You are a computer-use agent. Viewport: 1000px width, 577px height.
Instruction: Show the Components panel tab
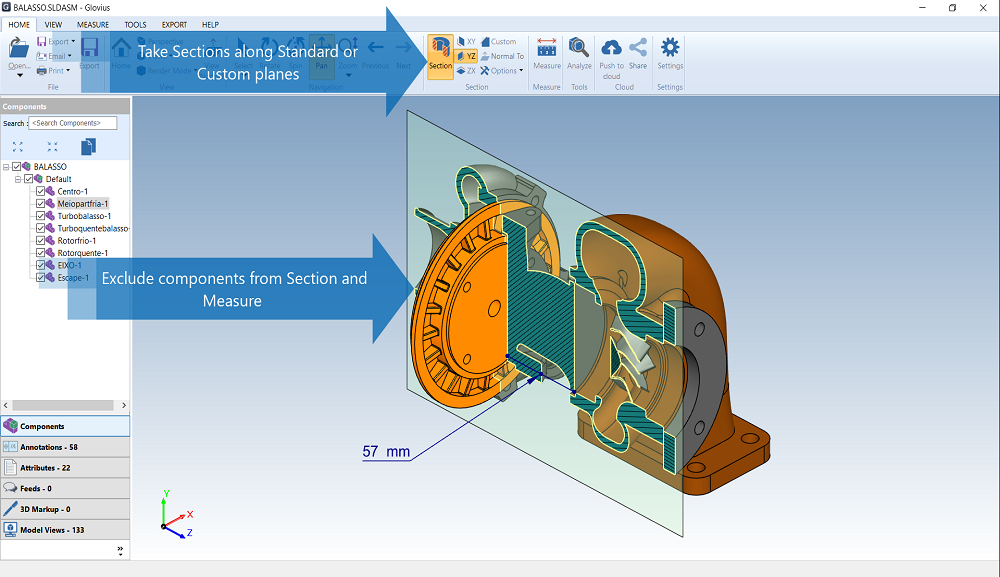tap(65, 426)
